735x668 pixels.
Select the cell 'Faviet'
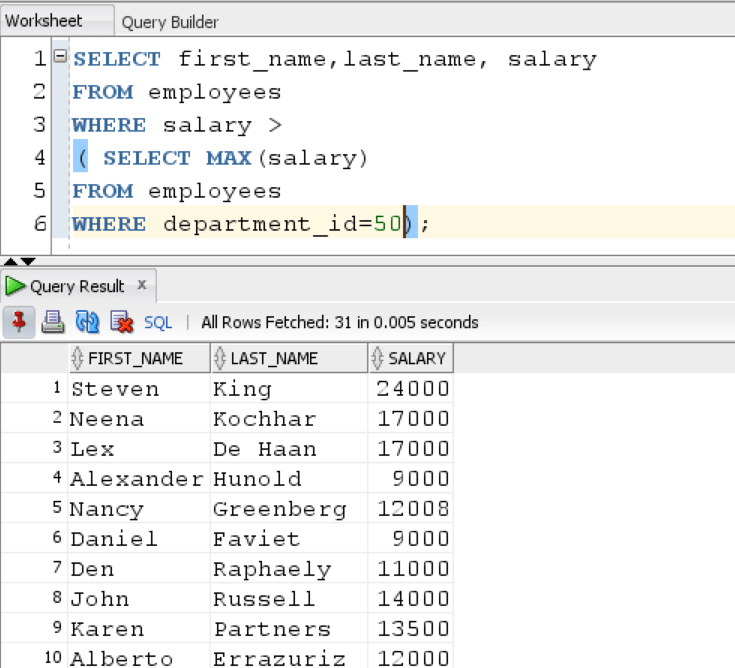click(x=289, y=539)
